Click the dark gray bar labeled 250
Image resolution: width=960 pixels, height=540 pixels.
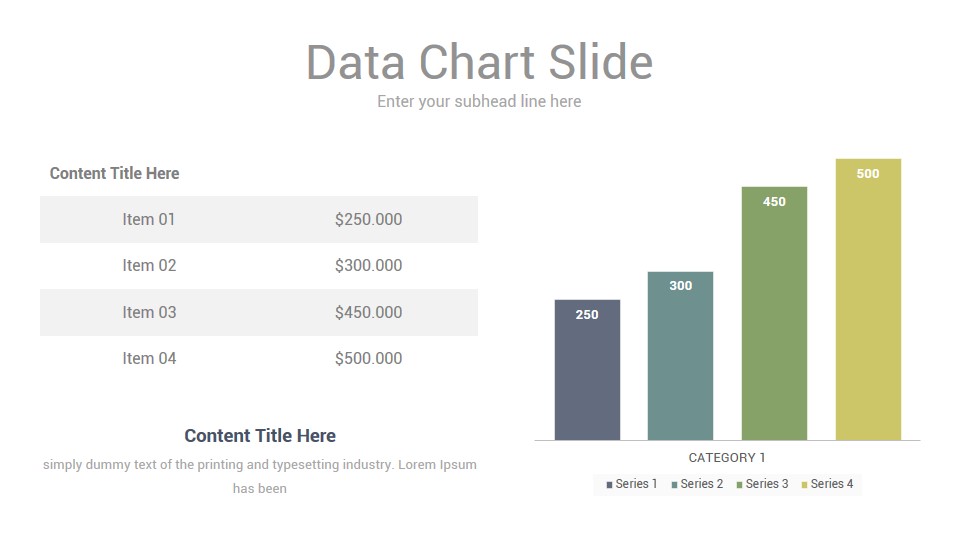point(587,370)
